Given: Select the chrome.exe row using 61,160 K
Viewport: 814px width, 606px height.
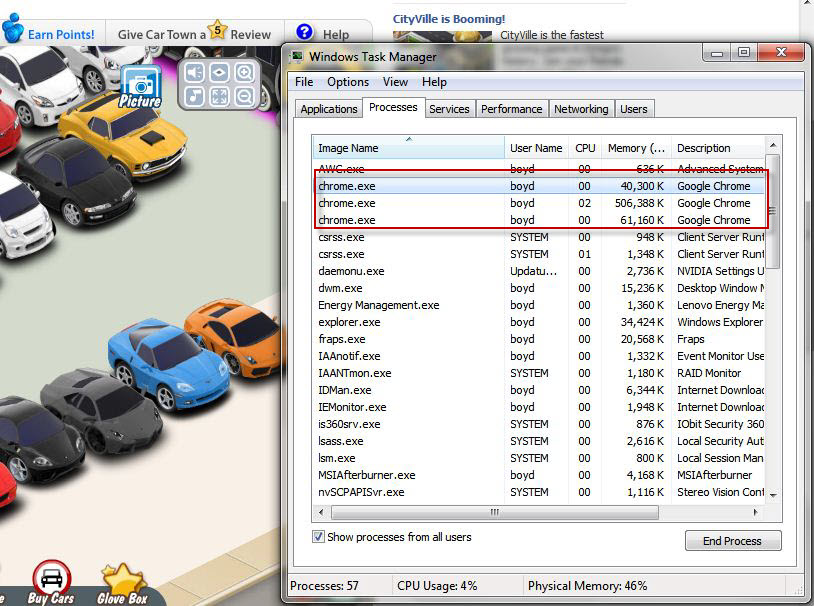Looking at the screenshot, I should pyautogui.click(x=539, y=220).
